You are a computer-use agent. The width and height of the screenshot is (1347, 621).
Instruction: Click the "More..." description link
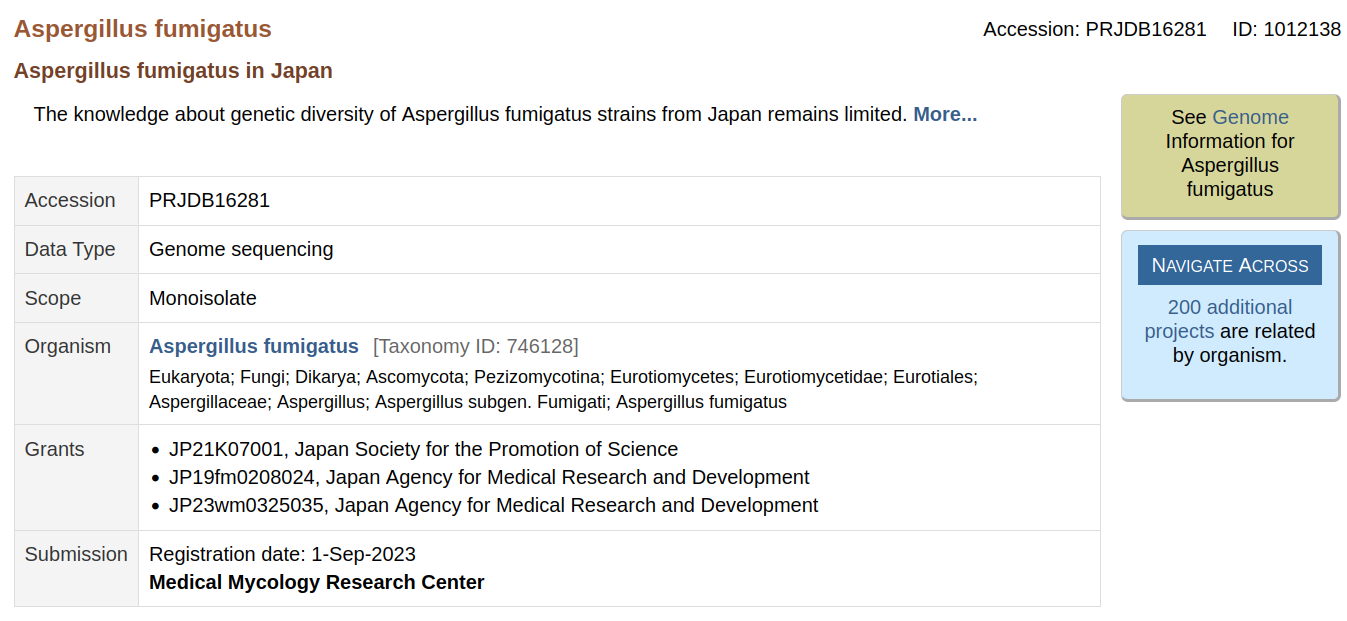click(x=944, y=115)
